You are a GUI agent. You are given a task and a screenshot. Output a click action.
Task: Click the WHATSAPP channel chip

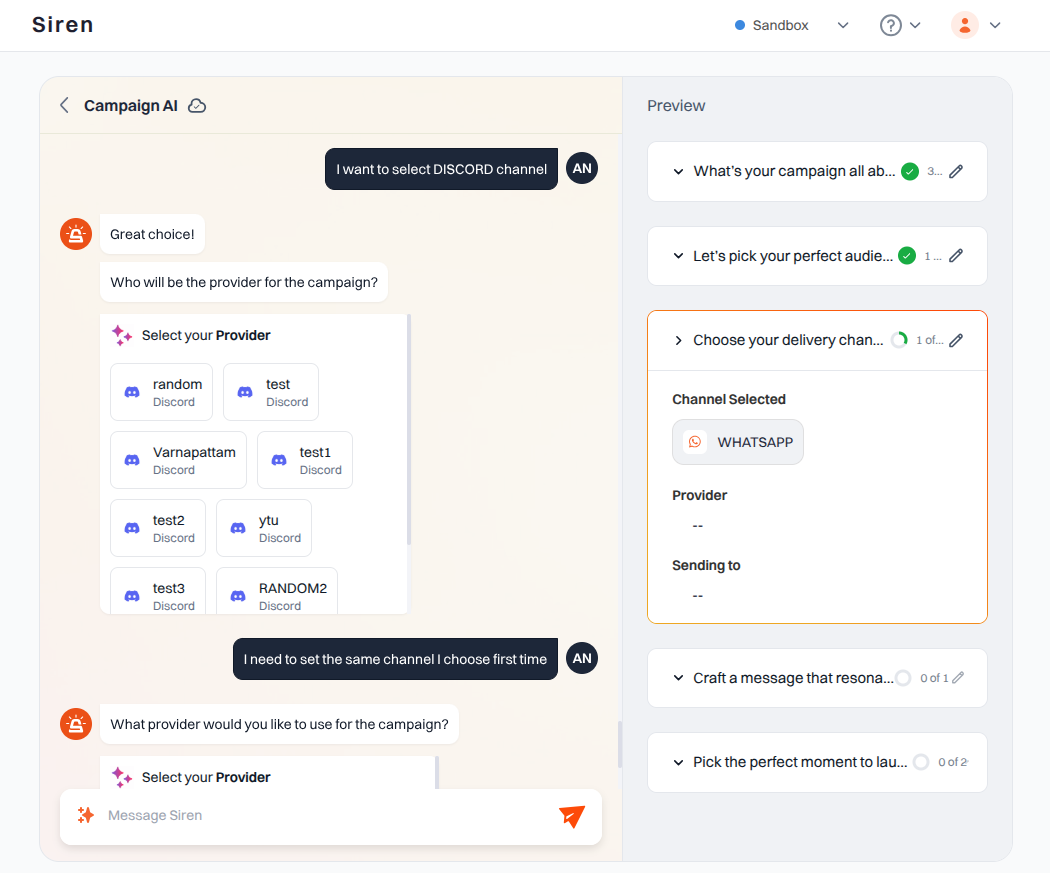[x=737, y=441]
